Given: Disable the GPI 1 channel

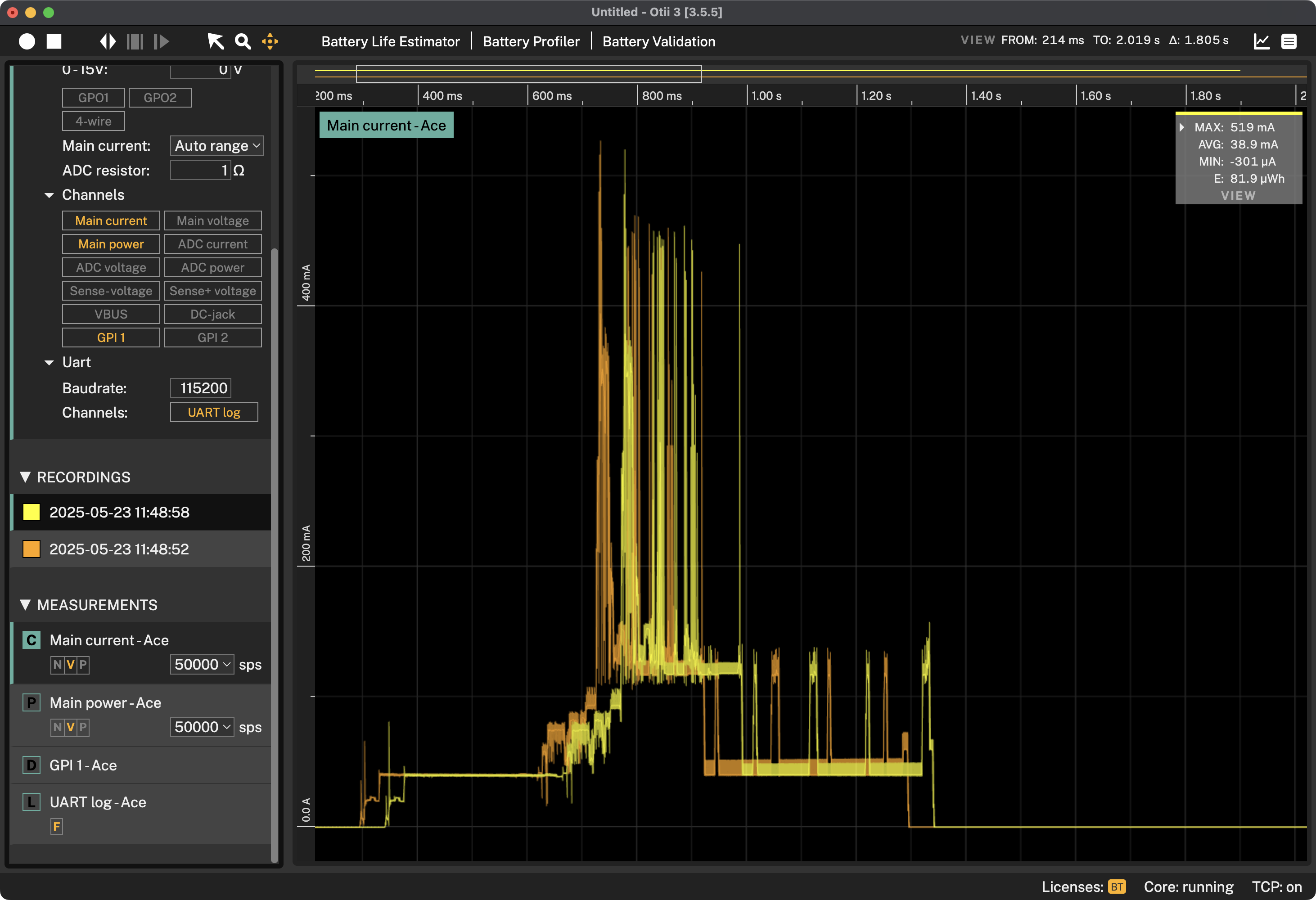Looking at the screenshot, I should pyautogui.click(x=111, y=337).
